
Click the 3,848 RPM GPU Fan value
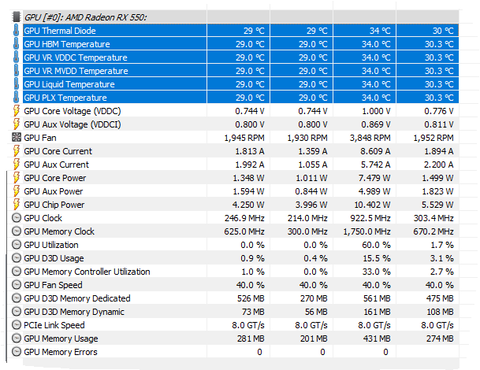pos(370,138)
